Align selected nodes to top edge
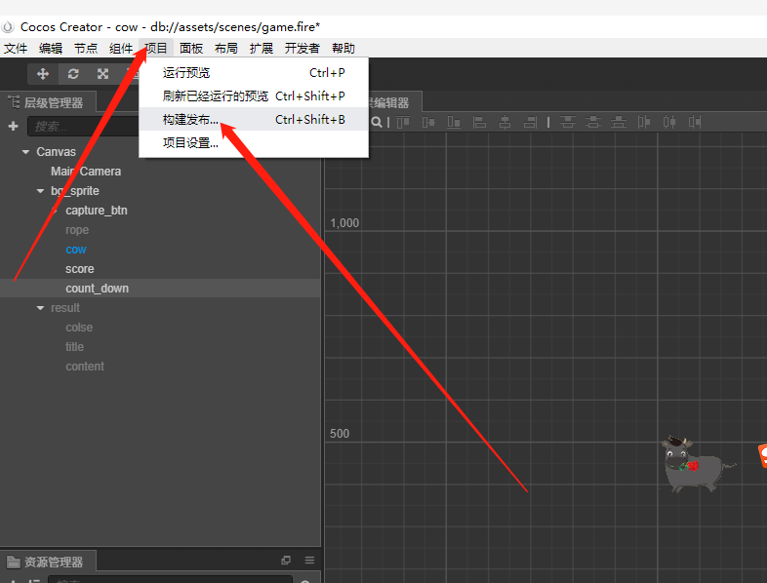The width and height of the screenshot is (767, 583). (403, 122)
